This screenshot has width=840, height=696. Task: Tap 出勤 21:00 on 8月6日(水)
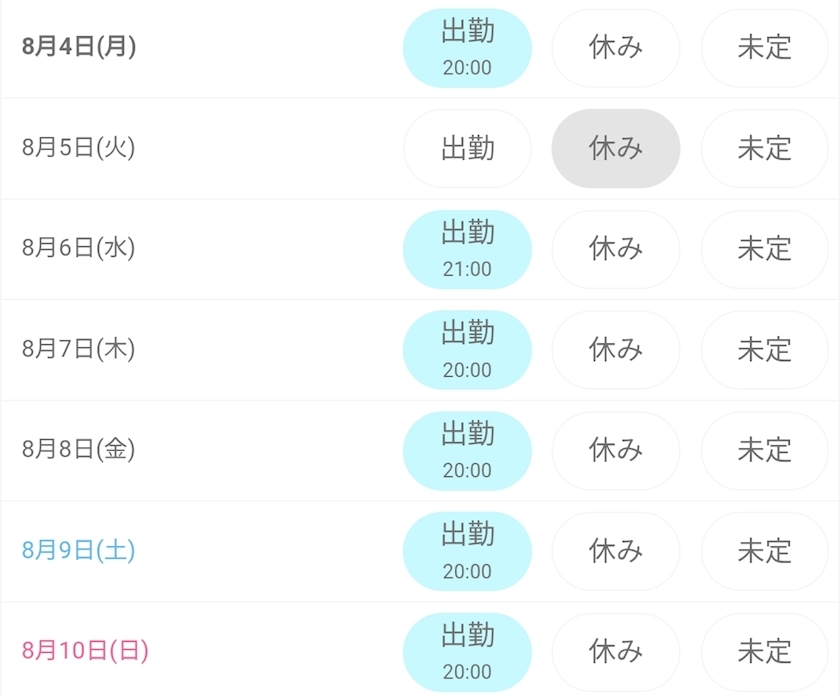pyautogui.click(x=467, y=250)
